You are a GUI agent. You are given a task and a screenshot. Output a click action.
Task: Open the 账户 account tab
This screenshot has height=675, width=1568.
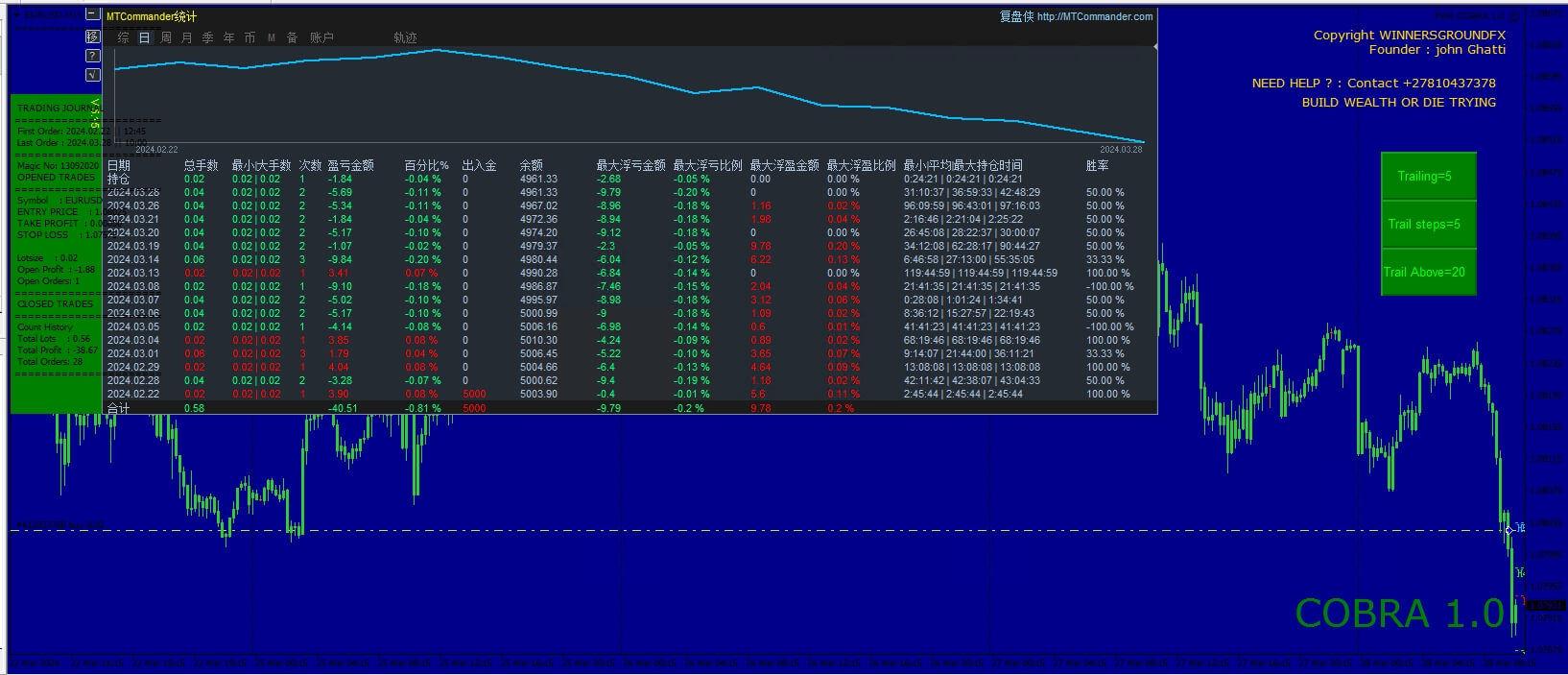tap(321, 37)
